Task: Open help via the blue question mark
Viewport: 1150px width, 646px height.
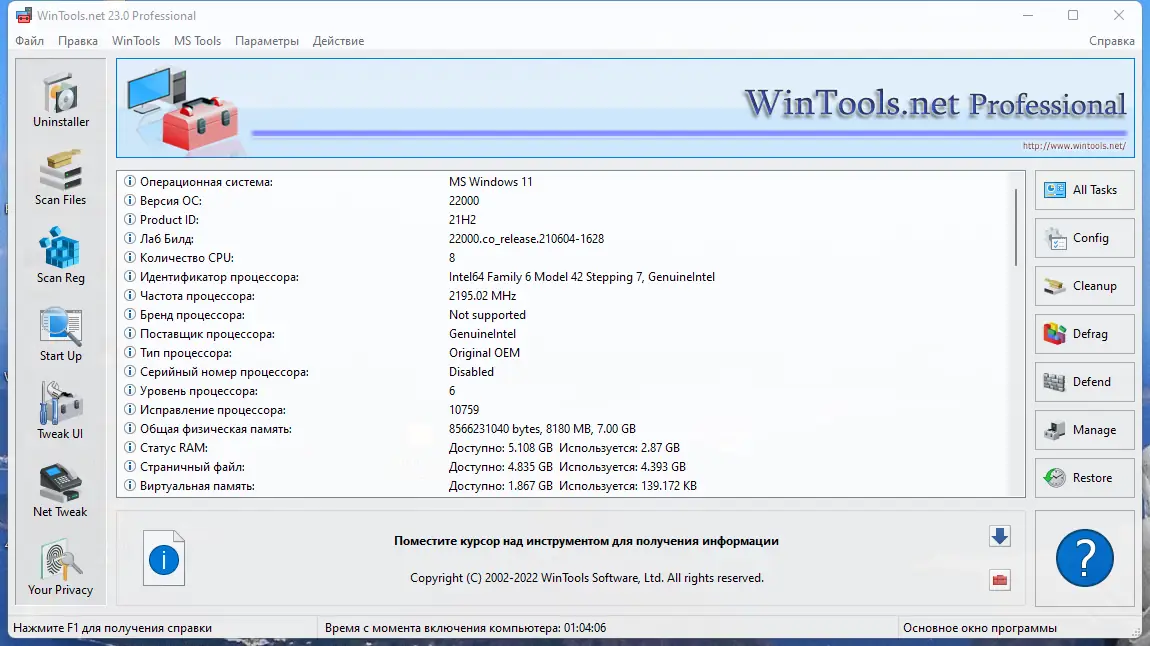Action: click(1084, 559)
